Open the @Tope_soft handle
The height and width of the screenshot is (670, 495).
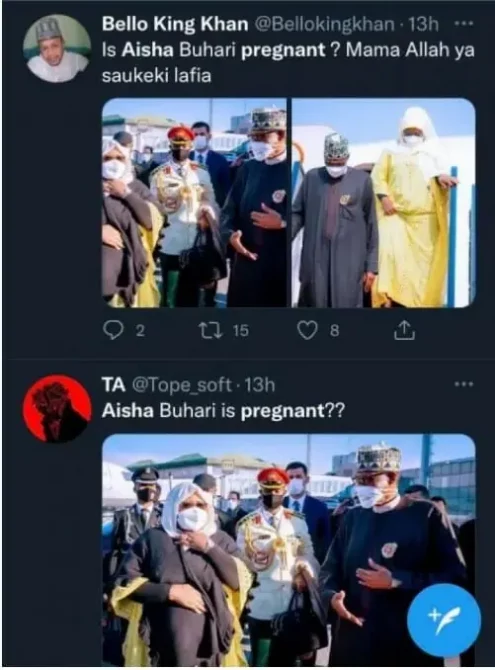[x=182, y=385]
